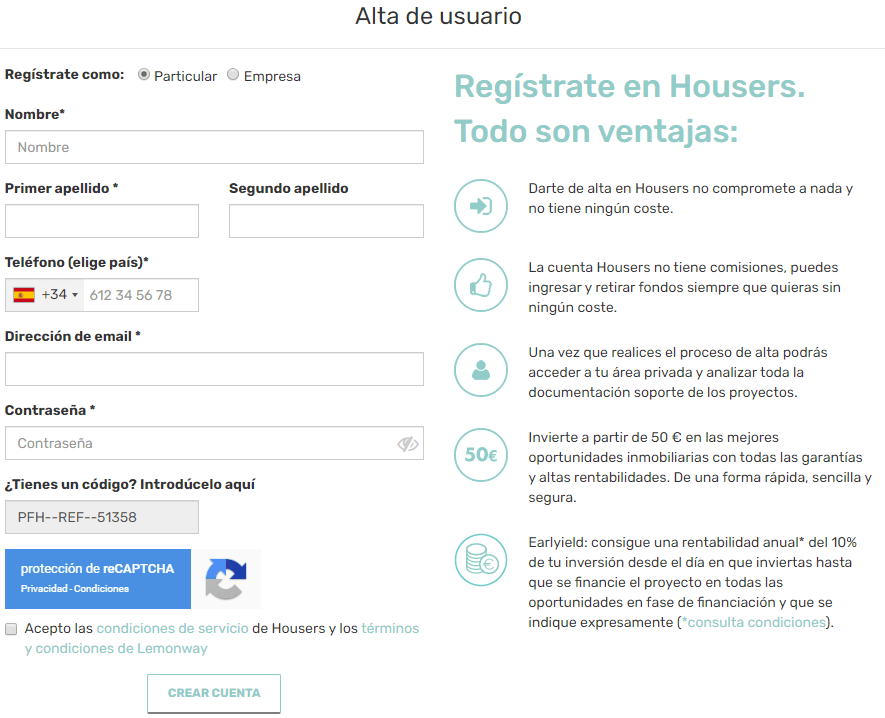Open the +34 country code dropdown
Screen dimensions: 885x718
click(59, 295)
